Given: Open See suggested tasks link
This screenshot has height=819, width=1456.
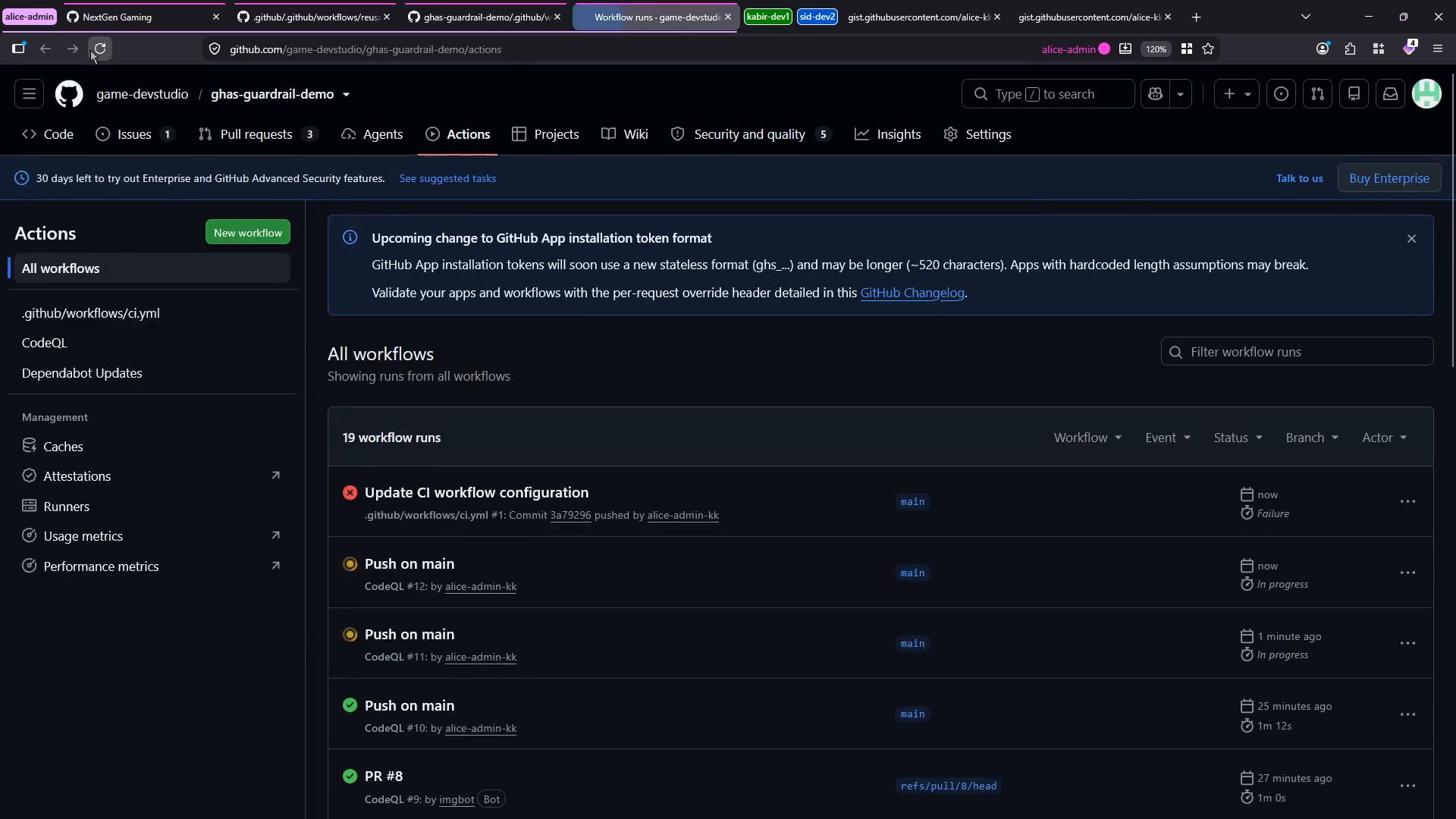Looking at the screenshot, I should click(x=447, y=178).
